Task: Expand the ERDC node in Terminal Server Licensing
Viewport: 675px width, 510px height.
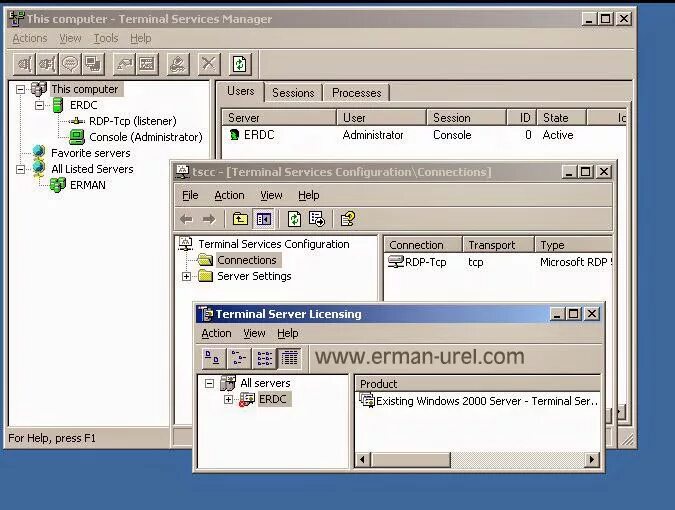Action: click(228, 399)
